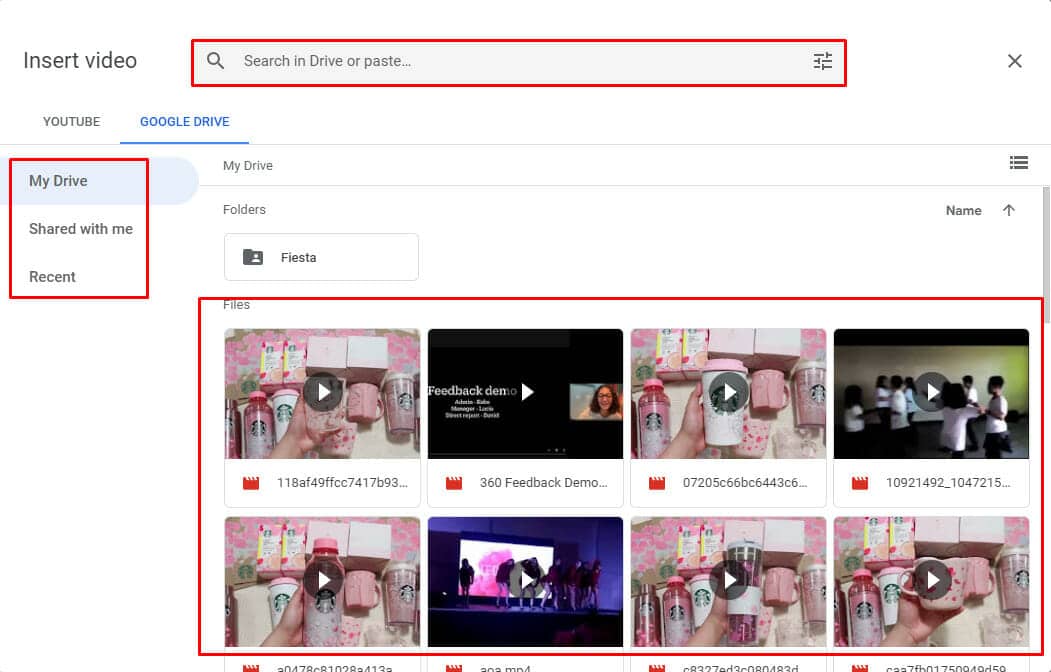1051x672 pixels.
Task: Click the vertical scrollbar on right
Action: tap(1046, 255)
